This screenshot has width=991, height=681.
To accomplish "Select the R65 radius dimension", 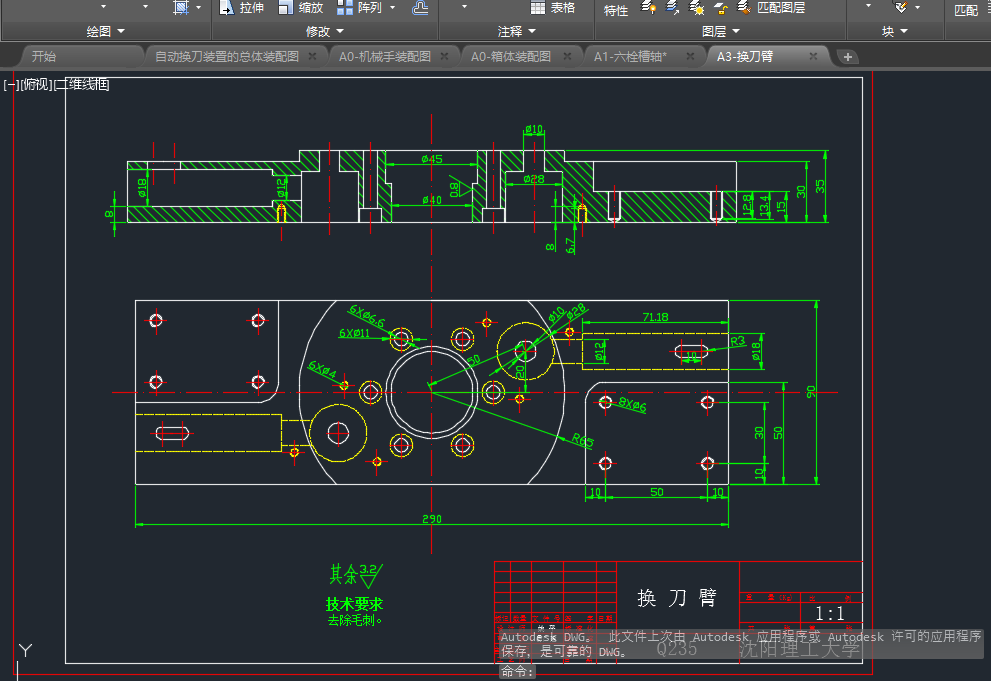I will 582,440.
